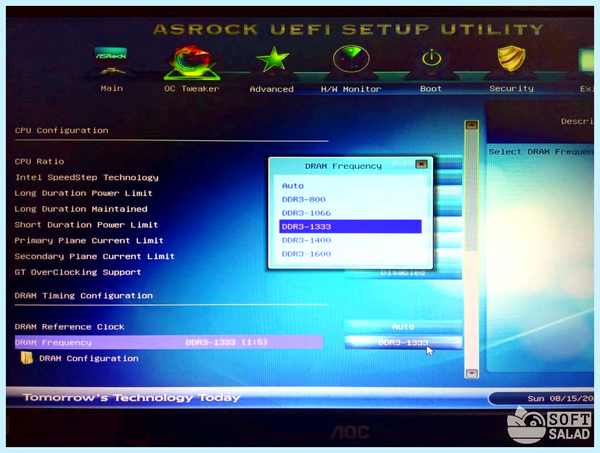Select Primary Plane Current Limit

coord(89,241)
